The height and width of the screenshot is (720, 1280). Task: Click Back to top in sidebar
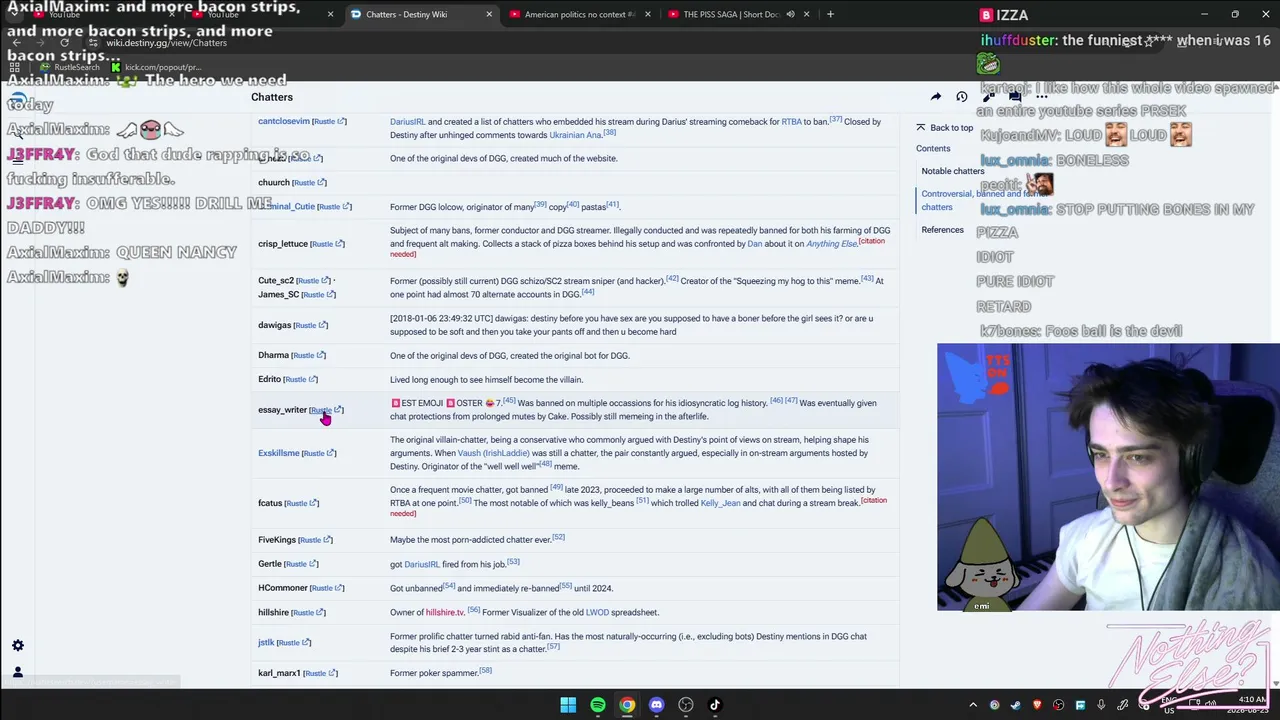945,128
